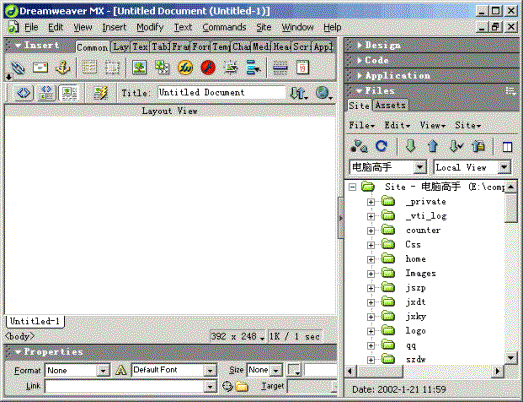The width and height of the screenshot is (523, 402).
Task: Insert date icon
Action: (x=303, y=68)
